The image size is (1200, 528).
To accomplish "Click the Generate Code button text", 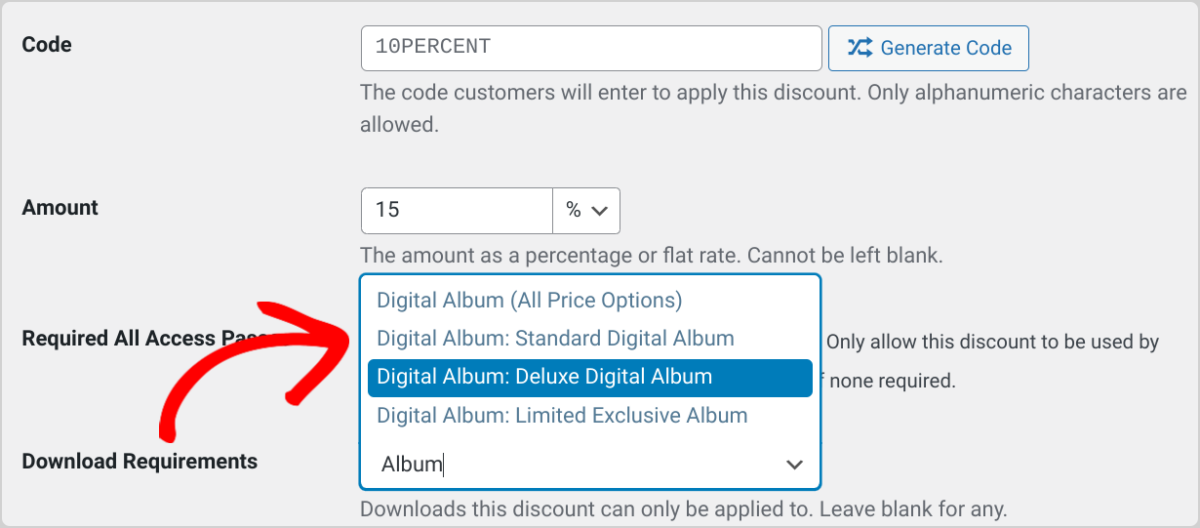I will [946, 48].
